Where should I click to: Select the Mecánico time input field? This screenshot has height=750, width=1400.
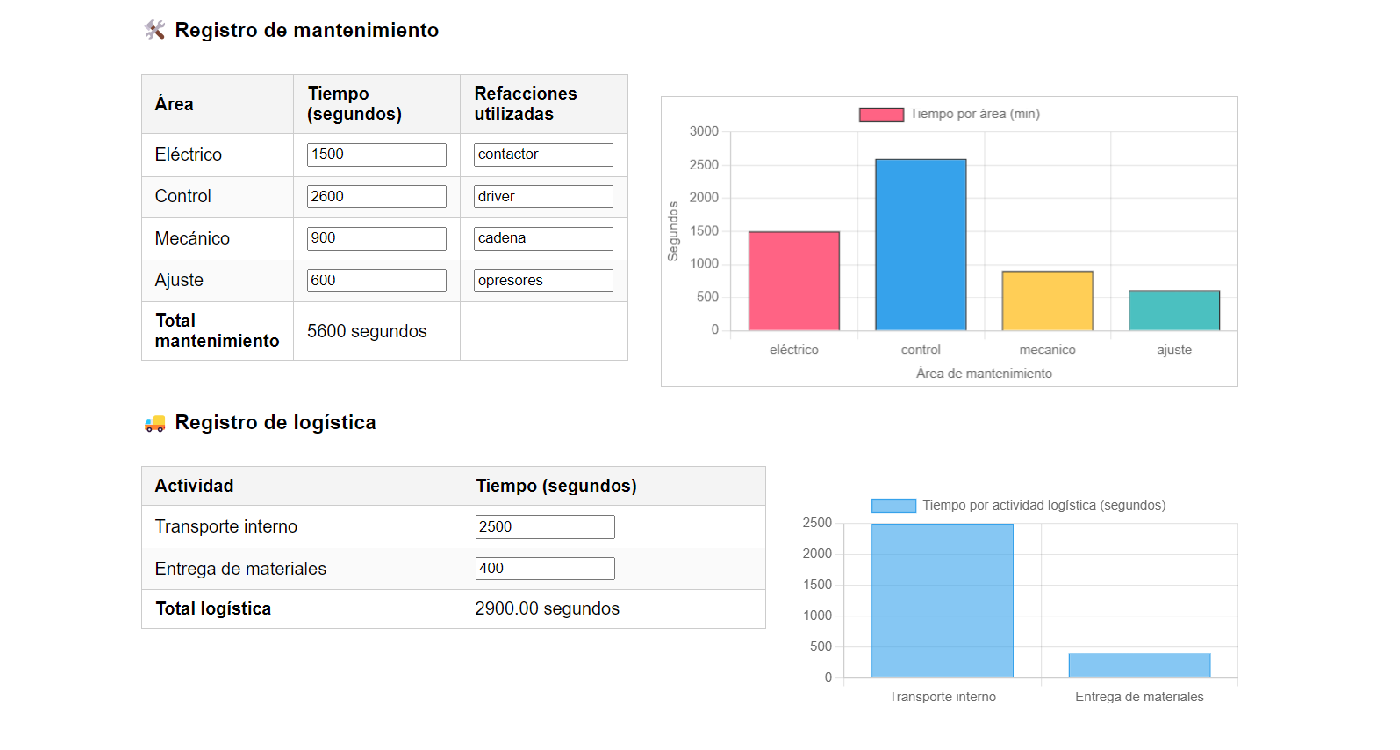point(376,239)
